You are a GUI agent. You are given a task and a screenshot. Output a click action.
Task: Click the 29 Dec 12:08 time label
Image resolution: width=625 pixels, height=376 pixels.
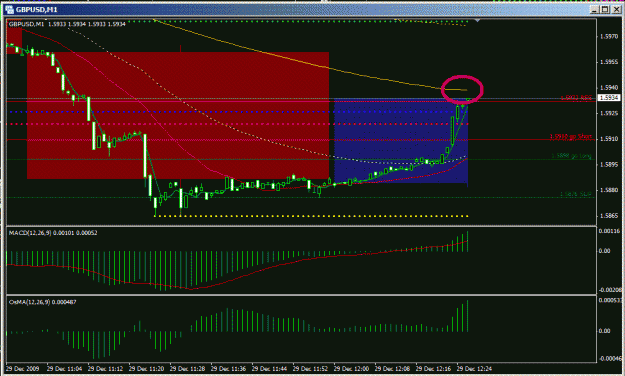point(392,368)
